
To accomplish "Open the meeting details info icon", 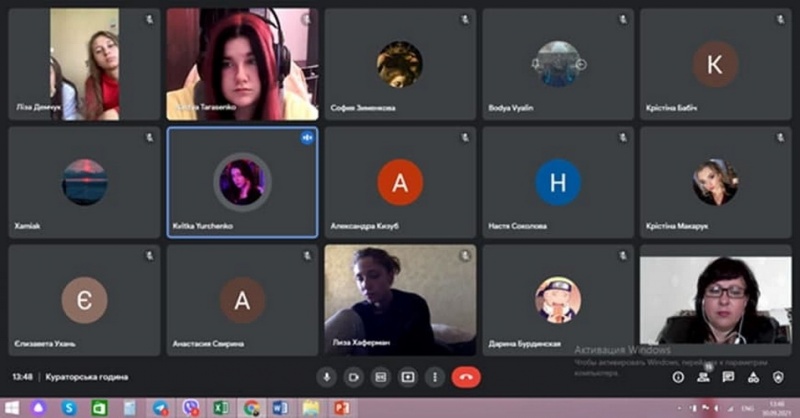I will (x=678, y=377).
